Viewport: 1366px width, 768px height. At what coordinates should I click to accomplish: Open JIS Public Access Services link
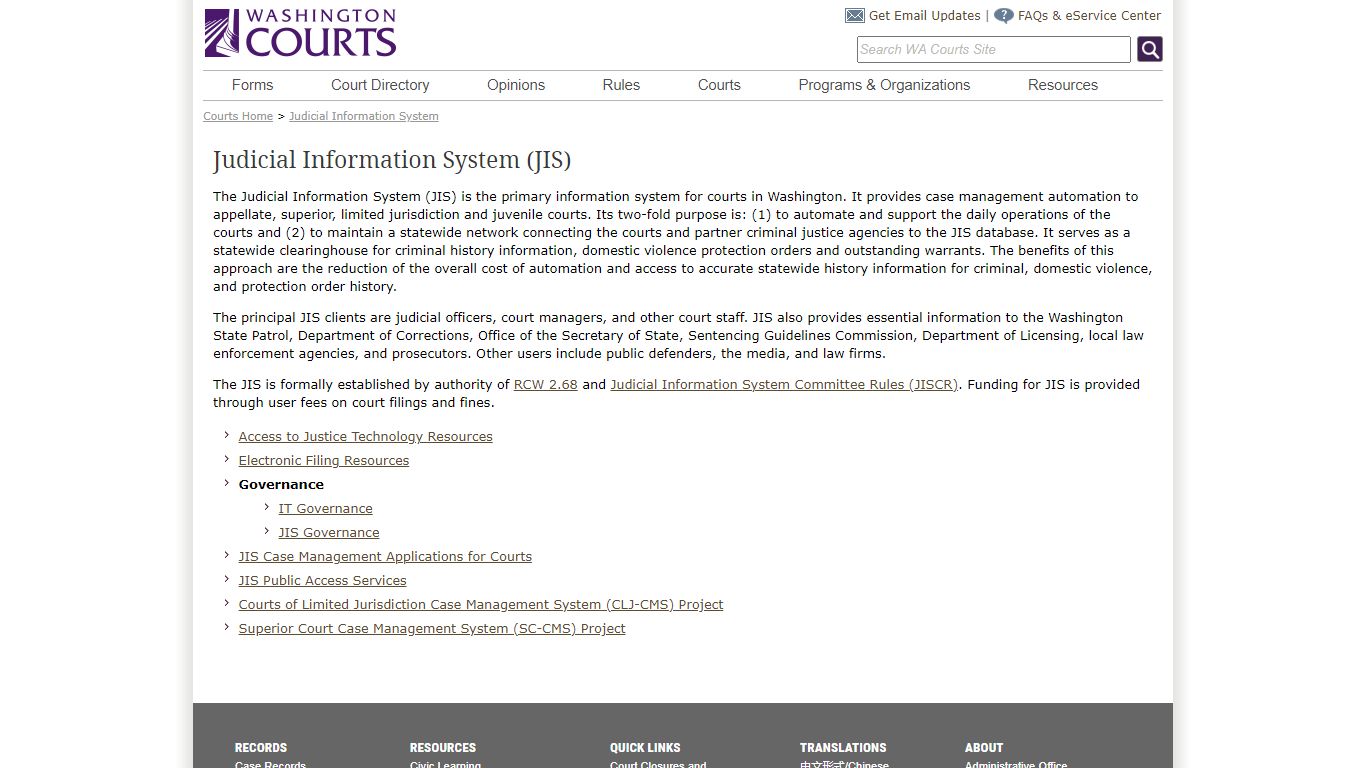322,580
